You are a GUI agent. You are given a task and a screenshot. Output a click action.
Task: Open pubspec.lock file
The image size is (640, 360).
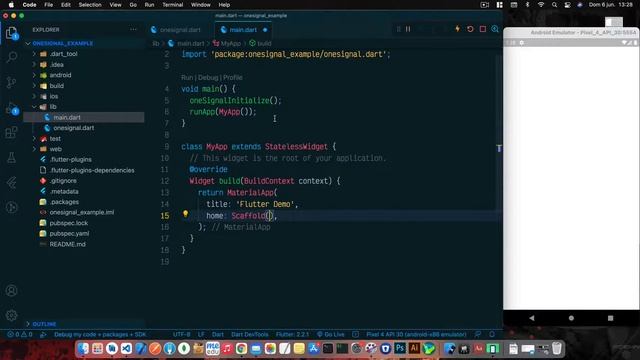click(69, 223)
